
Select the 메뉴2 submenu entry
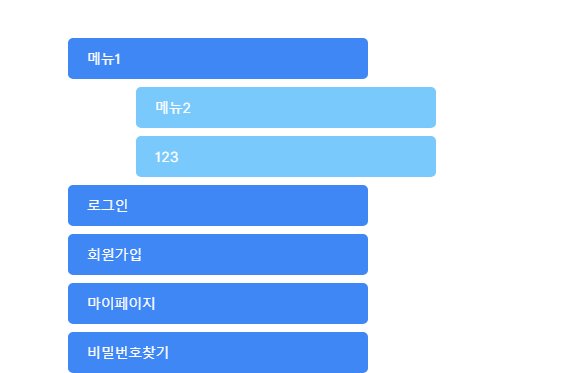tap(286, 107)
